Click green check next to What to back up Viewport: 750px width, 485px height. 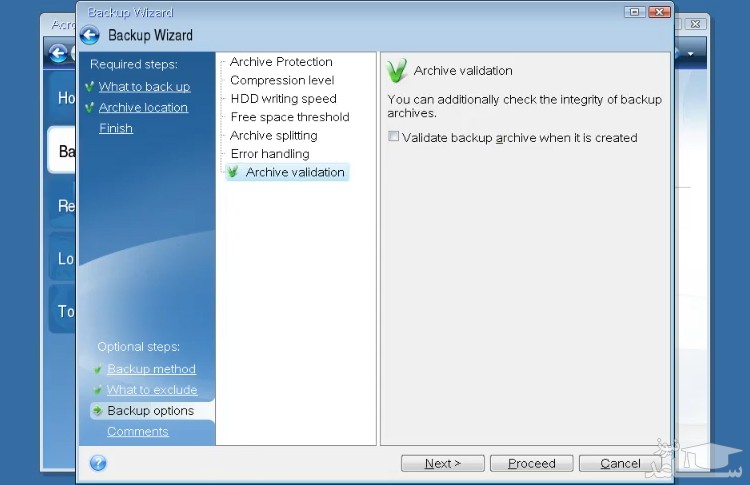[x=90, y=87]
